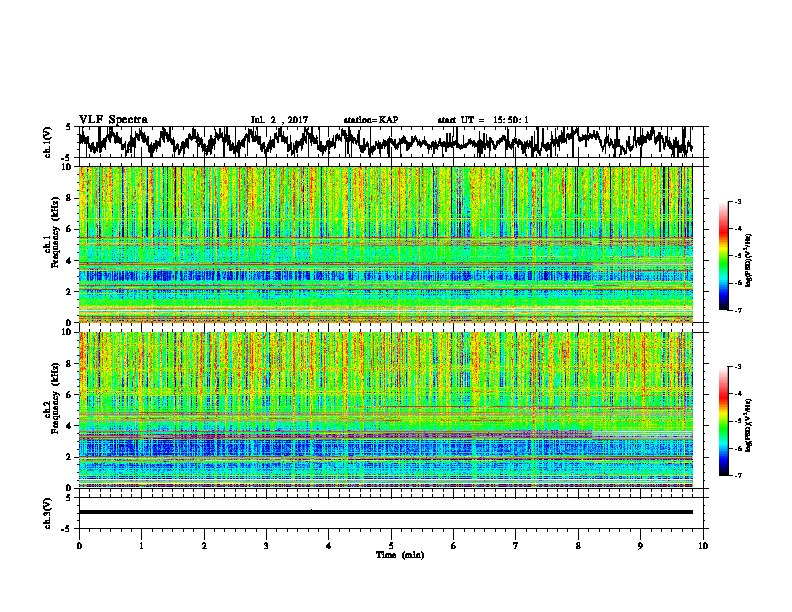The width and height of the screenshot is (792, 612).
Task: Click the "-7" tick on ch.1 color bar
Action: 737,310
